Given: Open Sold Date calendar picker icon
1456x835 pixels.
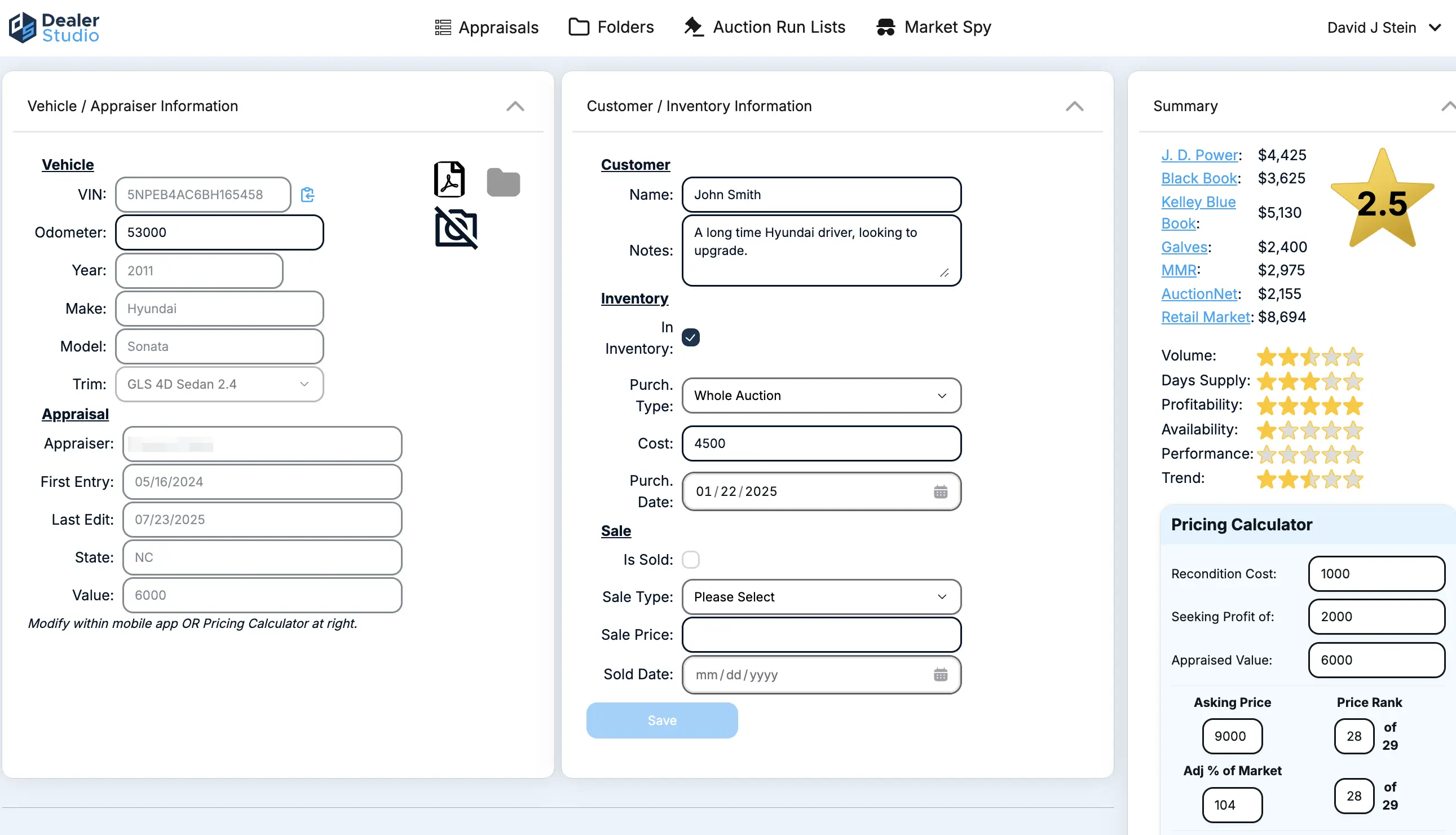Looking at the screenshot, I should [x=940, y=674].
